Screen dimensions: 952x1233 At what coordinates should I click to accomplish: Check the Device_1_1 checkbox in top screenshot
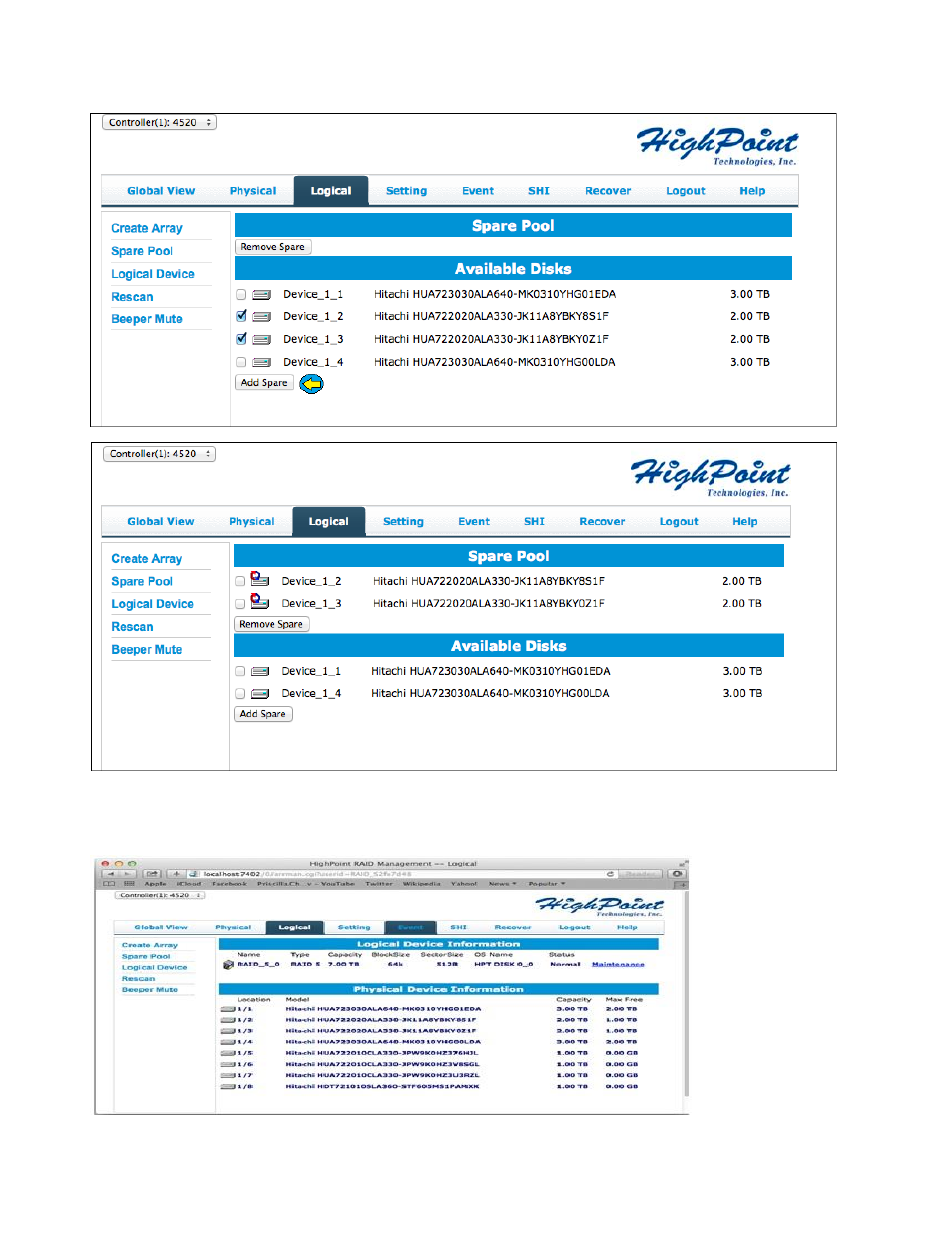(241, 295)
